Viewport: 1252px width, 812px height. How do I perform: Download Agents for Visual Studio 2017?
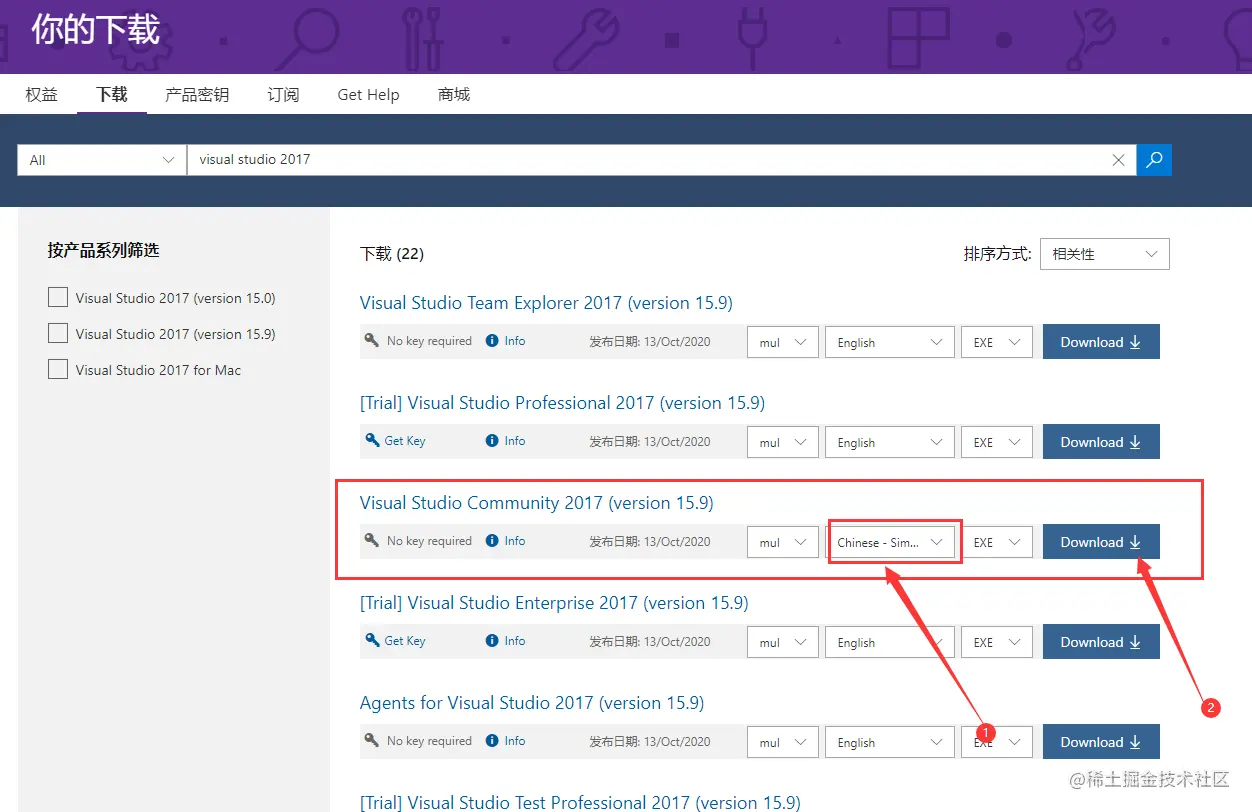pyautogui.click(x=1101, y=742)
